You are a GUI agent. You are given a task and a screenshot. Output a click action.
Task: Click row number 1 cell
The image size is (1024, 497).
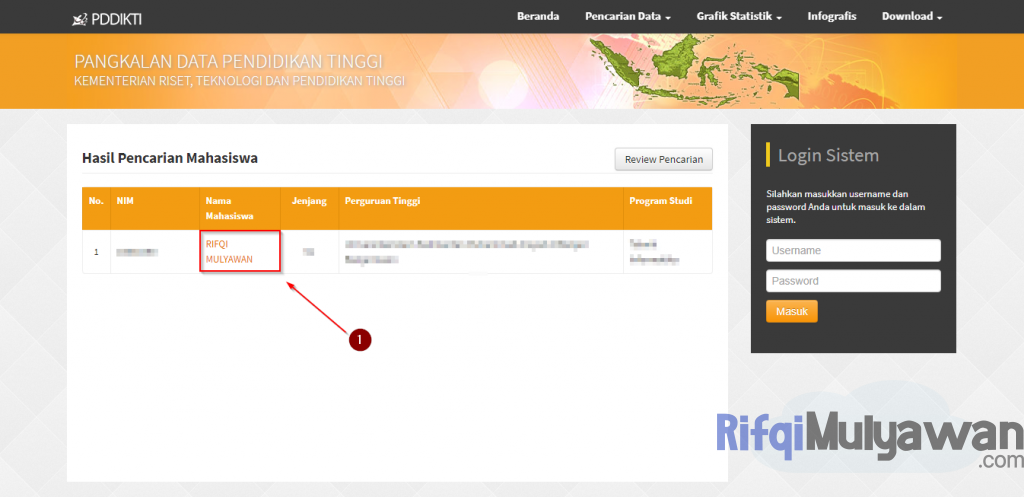click(96, 251)
